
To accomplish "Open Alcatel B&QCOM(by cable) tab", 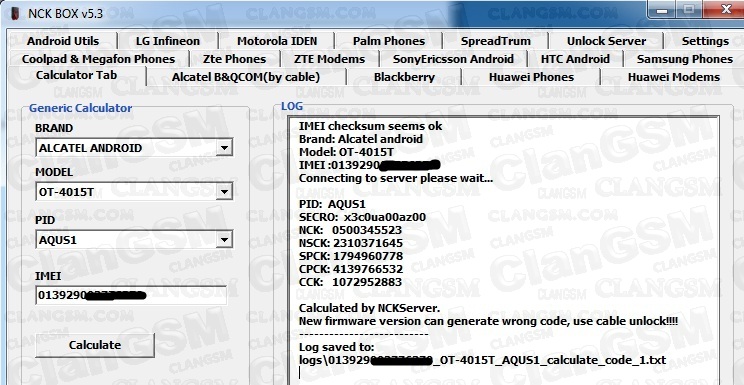I will click(246, 77).
